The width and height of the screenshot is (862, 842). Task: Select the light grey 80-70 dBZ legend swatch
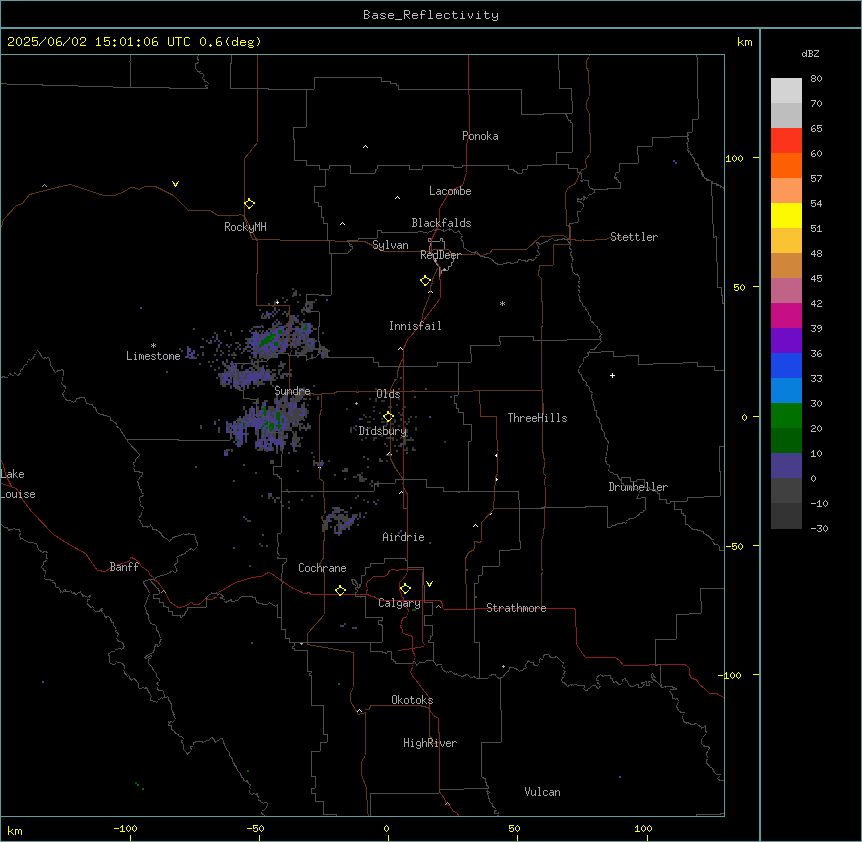click(x=786, y=91)
